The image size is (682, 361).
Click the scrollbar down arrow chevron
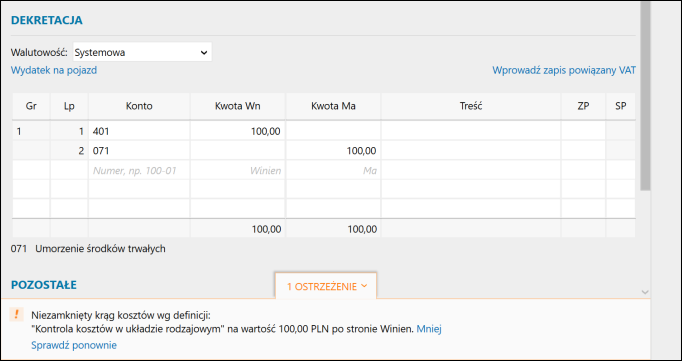(x=645, y=292)
